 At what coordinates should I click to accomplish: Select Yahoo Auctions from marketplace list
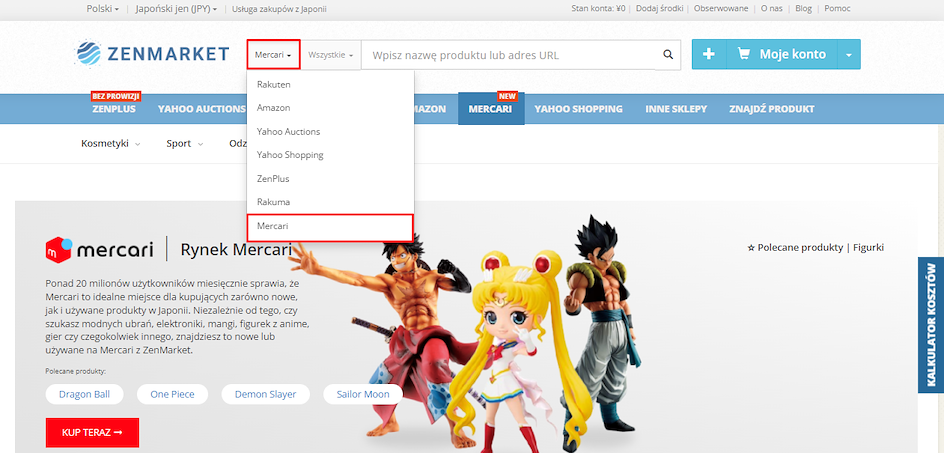[x=330, y=131]
